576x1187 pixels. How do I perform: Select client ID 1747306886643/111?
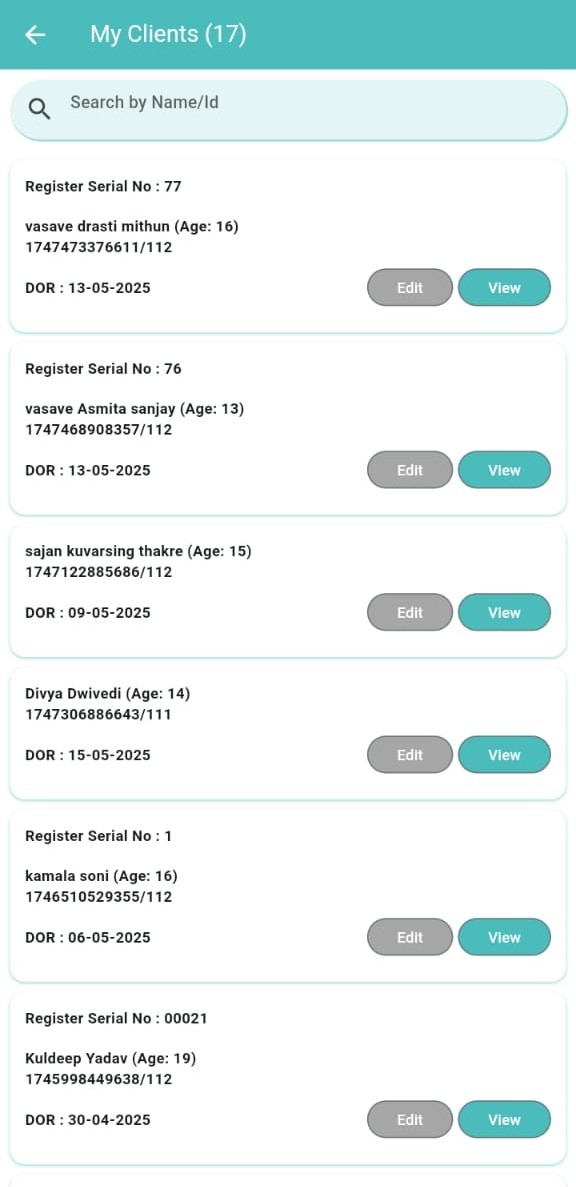[98, 714]
